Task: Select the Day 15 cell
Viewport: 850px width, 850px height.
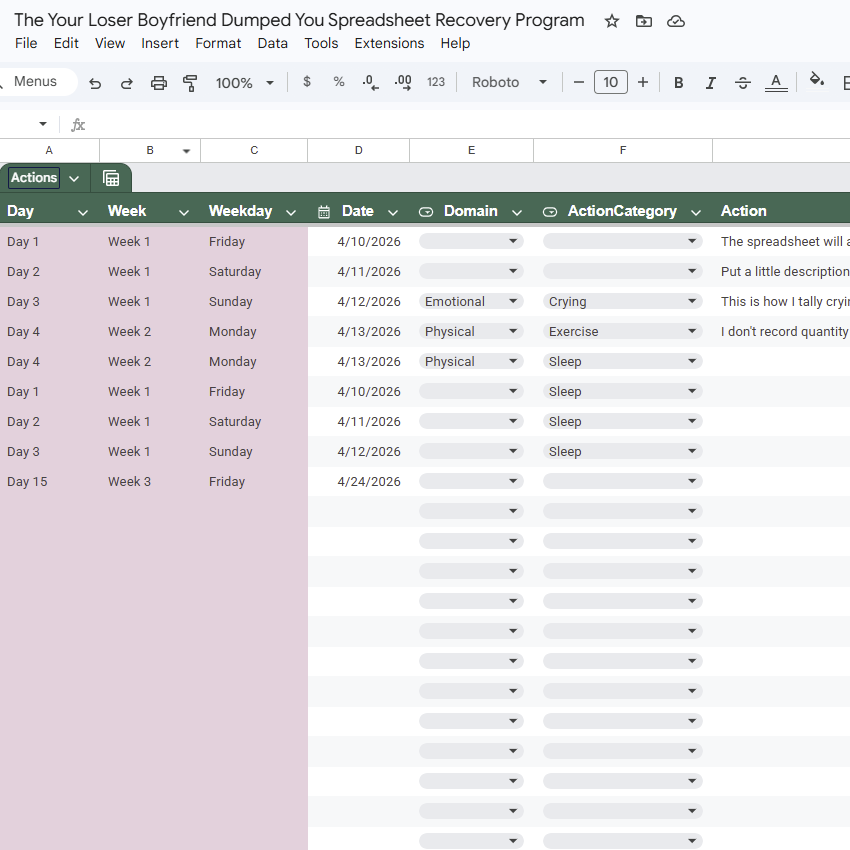Action: [50, 481]
